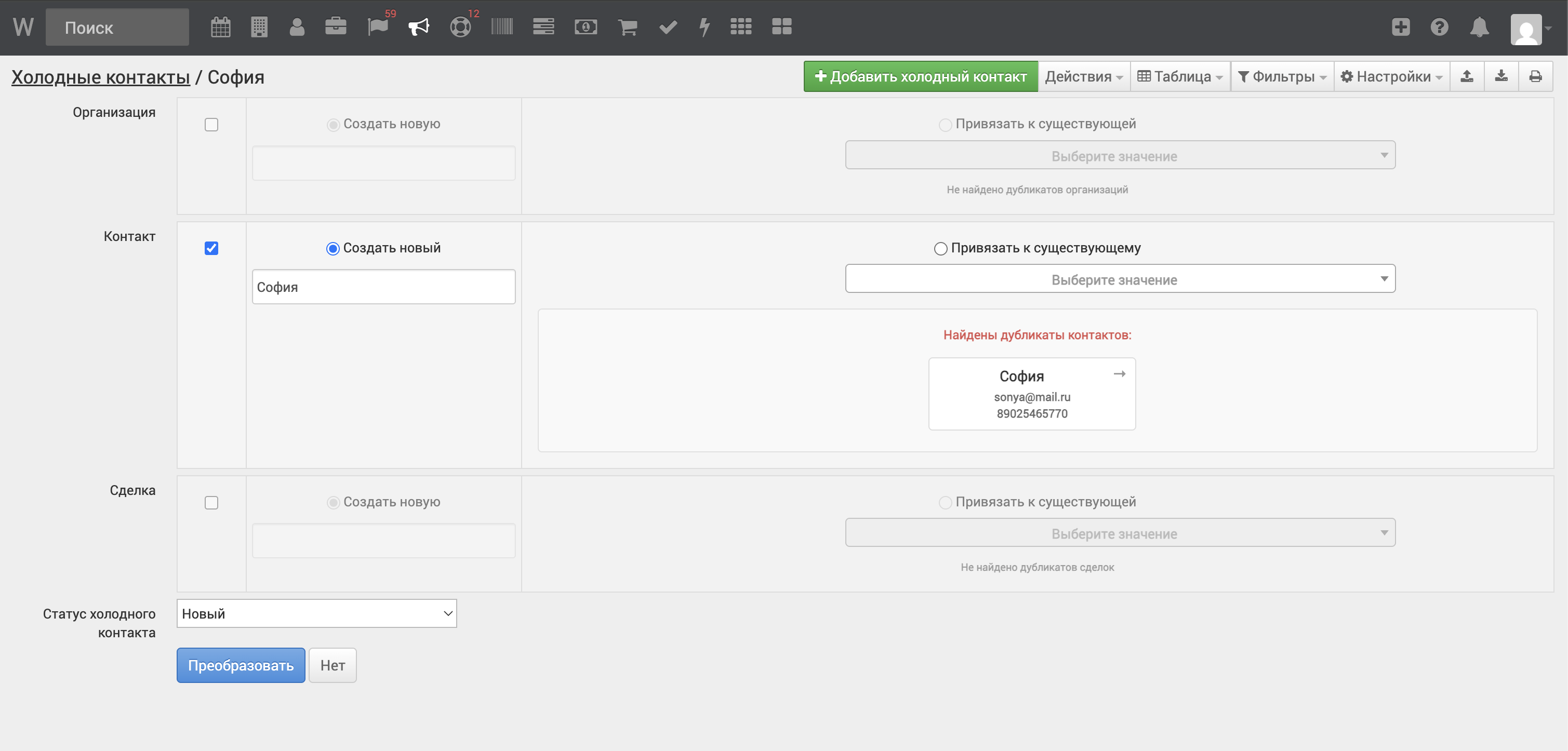Open the briefcase deals icon
This screenshot has height=751, width=1568.
tap(336, 27)
